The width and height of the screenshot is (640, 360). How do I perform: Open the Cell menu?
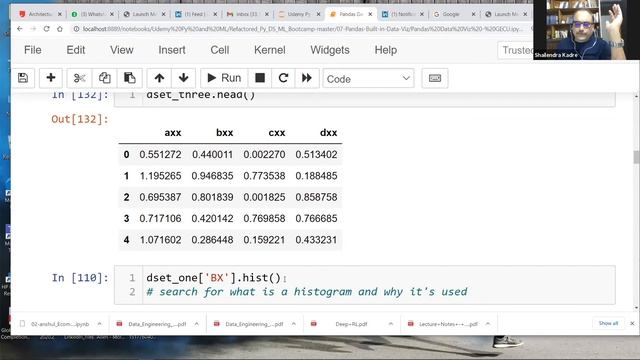tap(220, 50)
